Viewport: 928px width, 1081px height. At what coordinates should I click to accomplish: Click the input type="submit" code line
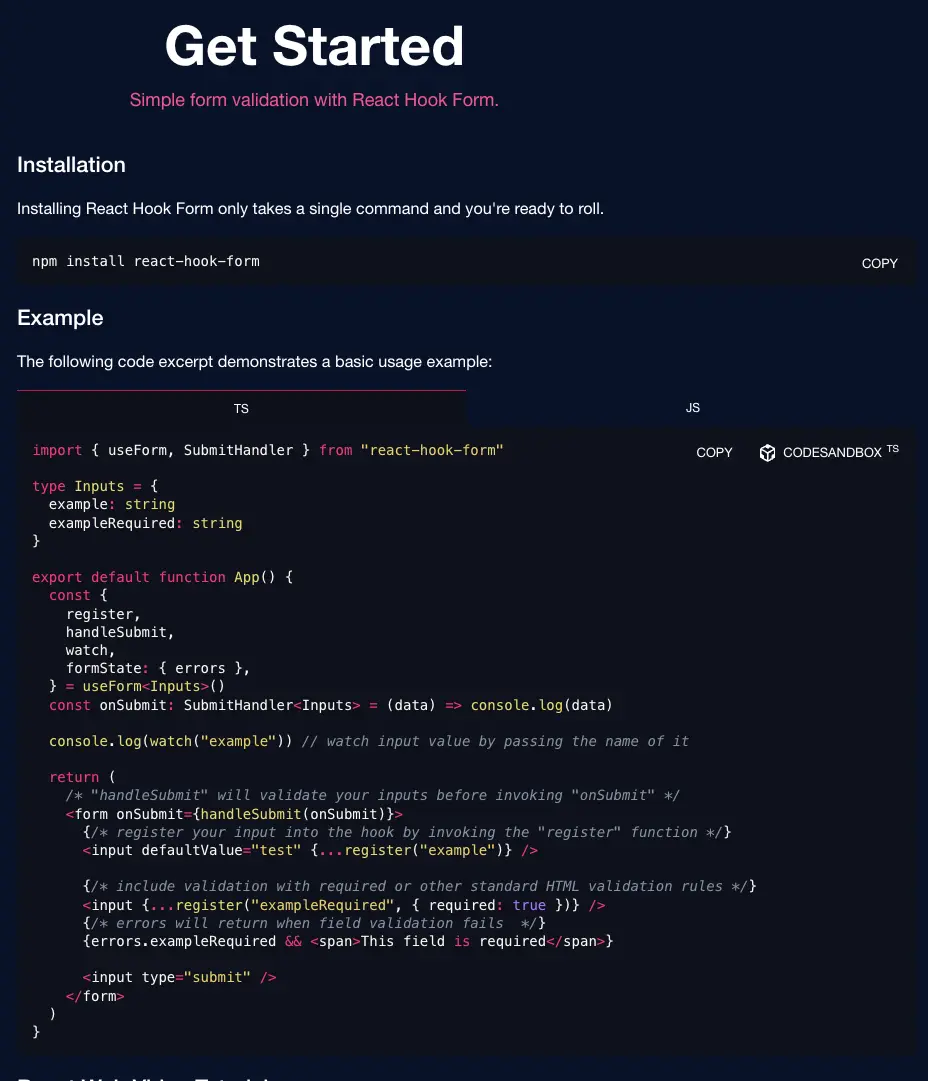point(180,977)
